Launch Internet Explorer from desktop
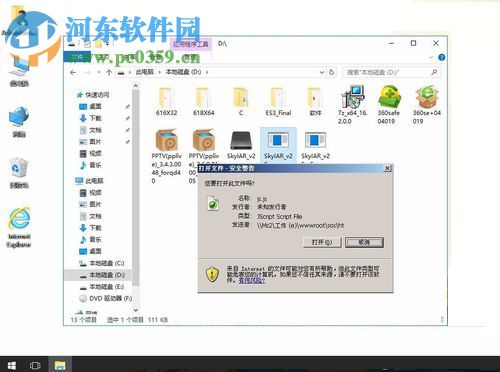The width and height of the screenshot is (500, 372). (x=19, y=227)
